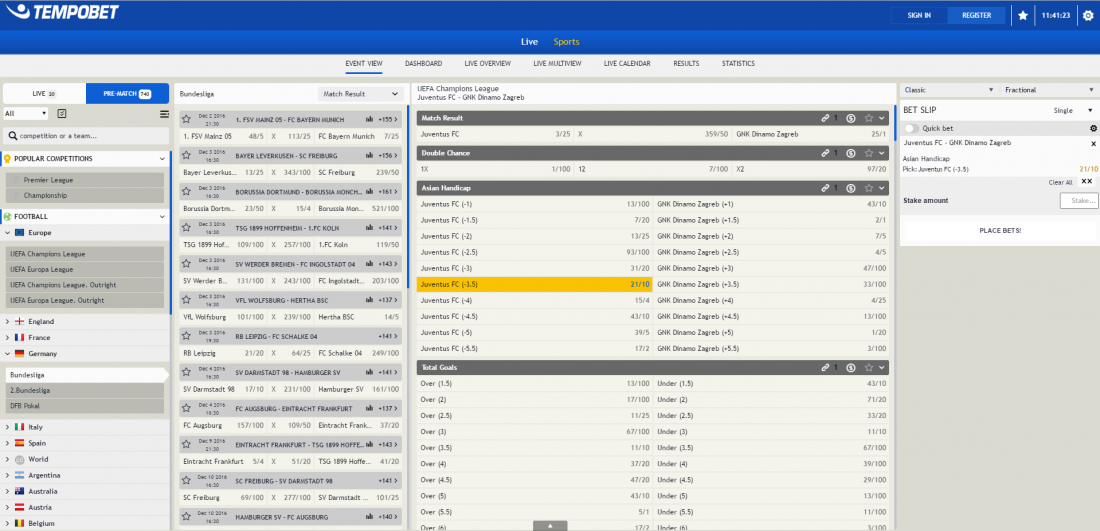Select Juventus FC (-1) at 13/100
This screenshot has width=1100, height=531.
535,204
